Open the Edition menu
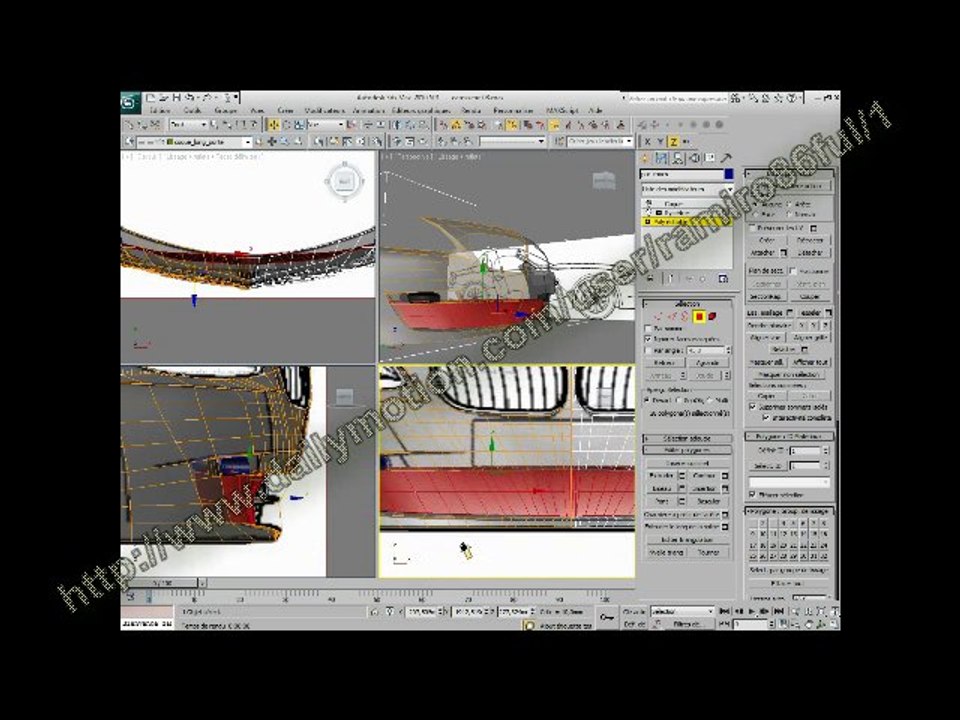Viewport: 960px width, 720px height. tap(159, 111)
